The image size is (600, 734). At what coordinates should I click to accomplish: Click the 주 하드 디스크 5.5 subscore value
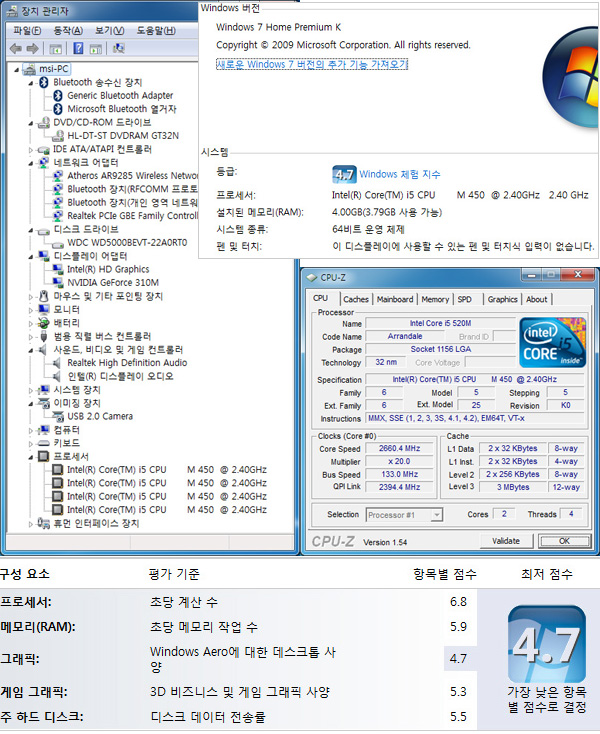click(x=458, y=717)
